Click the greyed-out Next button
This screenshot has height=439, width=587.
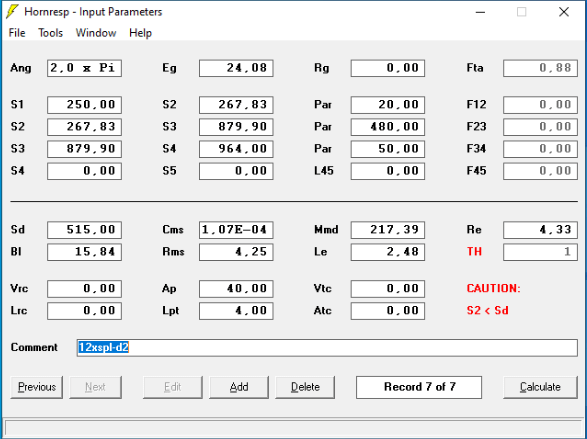[95, 387]
